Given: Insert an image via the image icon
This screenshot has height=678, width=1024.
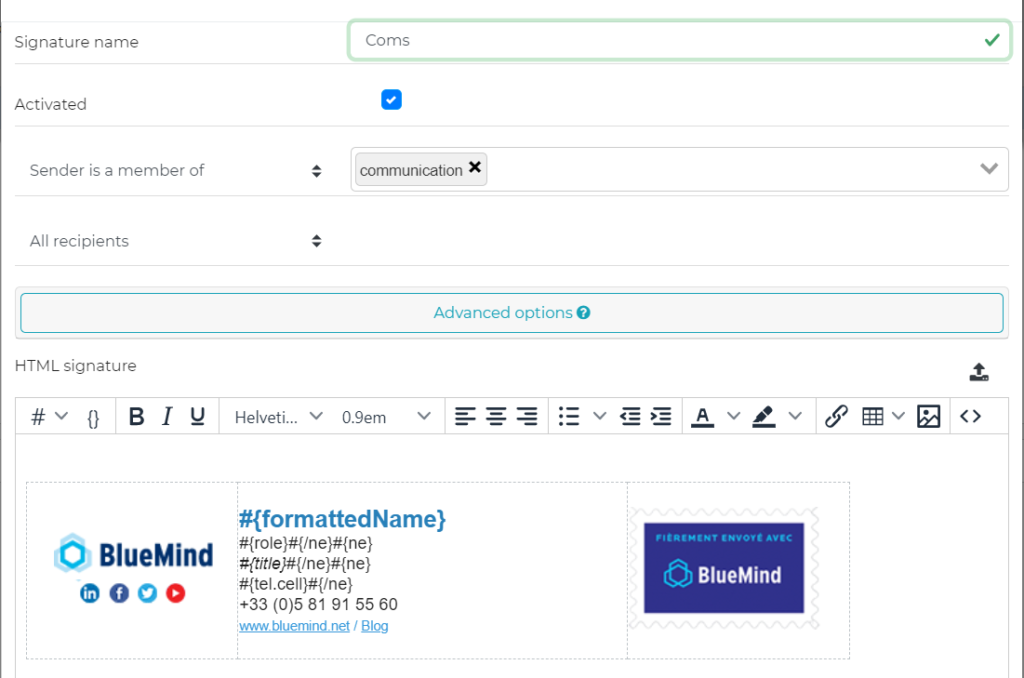Looking at the screenshot, I should click(928, 416).
